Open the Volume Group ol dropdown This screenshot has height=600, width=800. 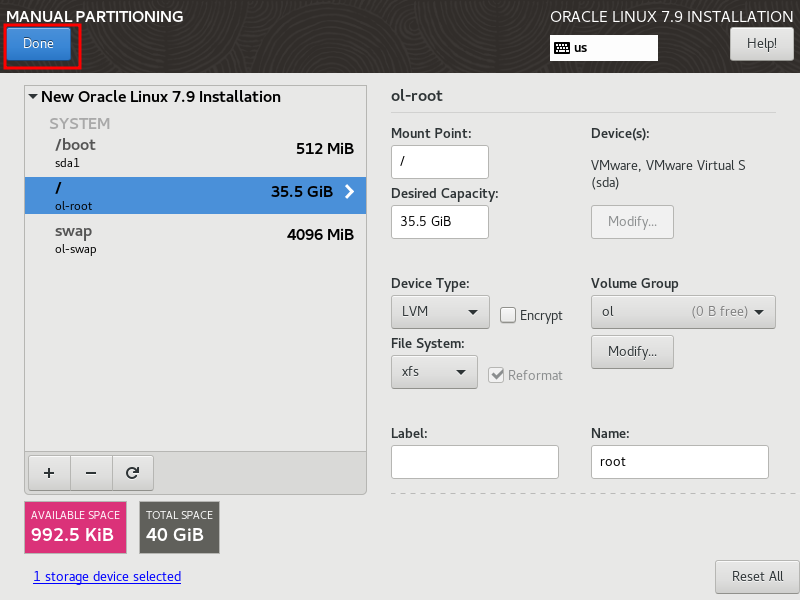tap(683, 312)
